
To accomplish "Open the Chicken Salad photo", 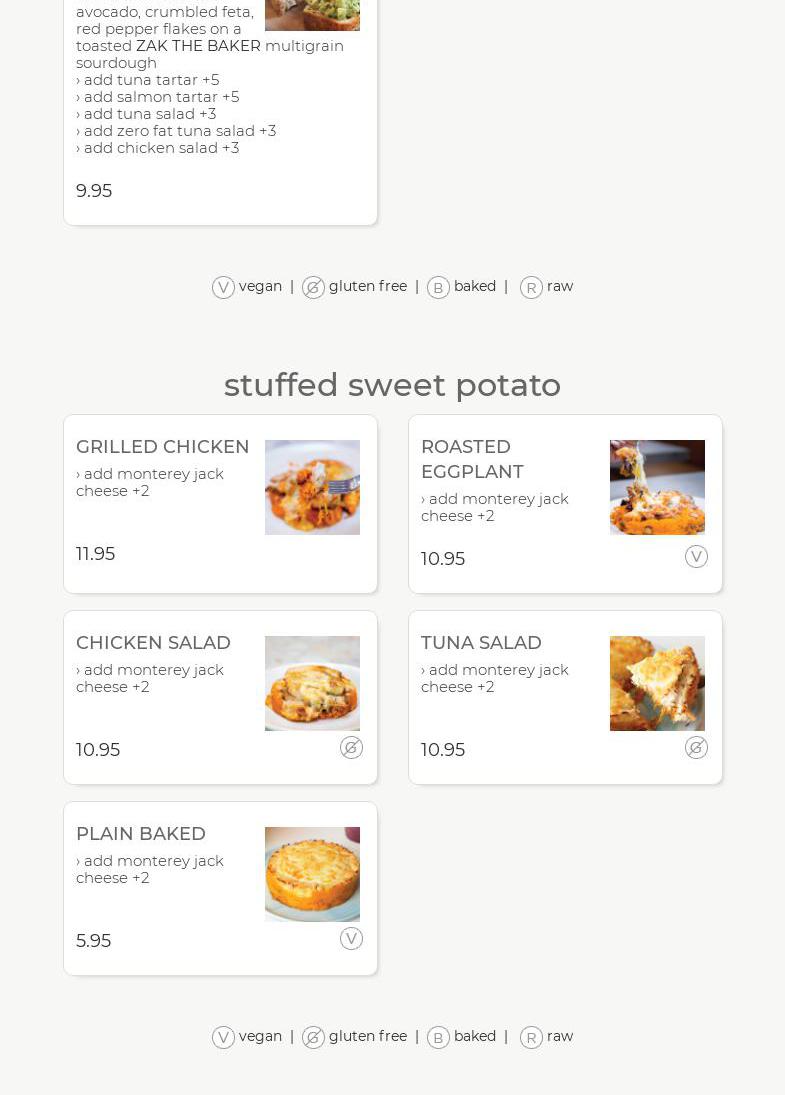I will coord(312,683).
